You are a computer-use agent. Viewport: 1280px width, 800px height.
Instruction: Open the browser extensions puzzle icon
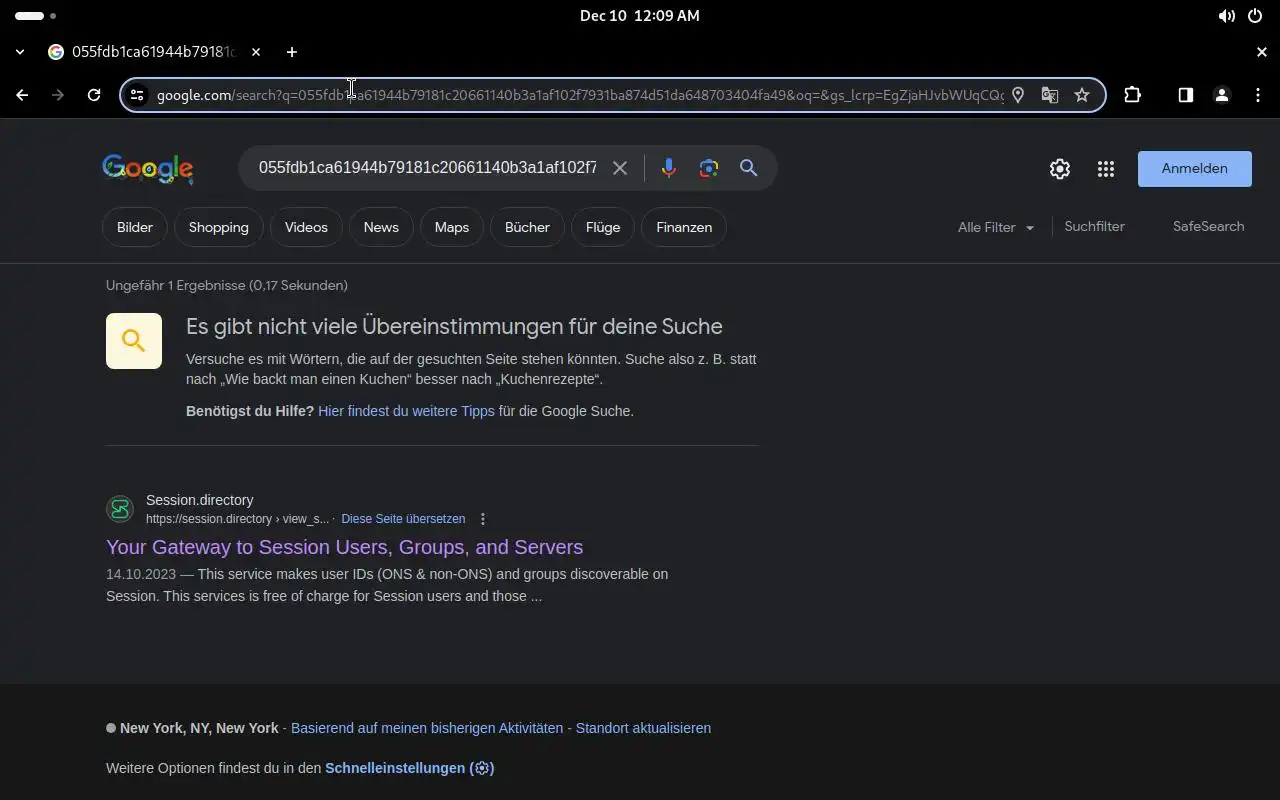(x=1132, y=95)
